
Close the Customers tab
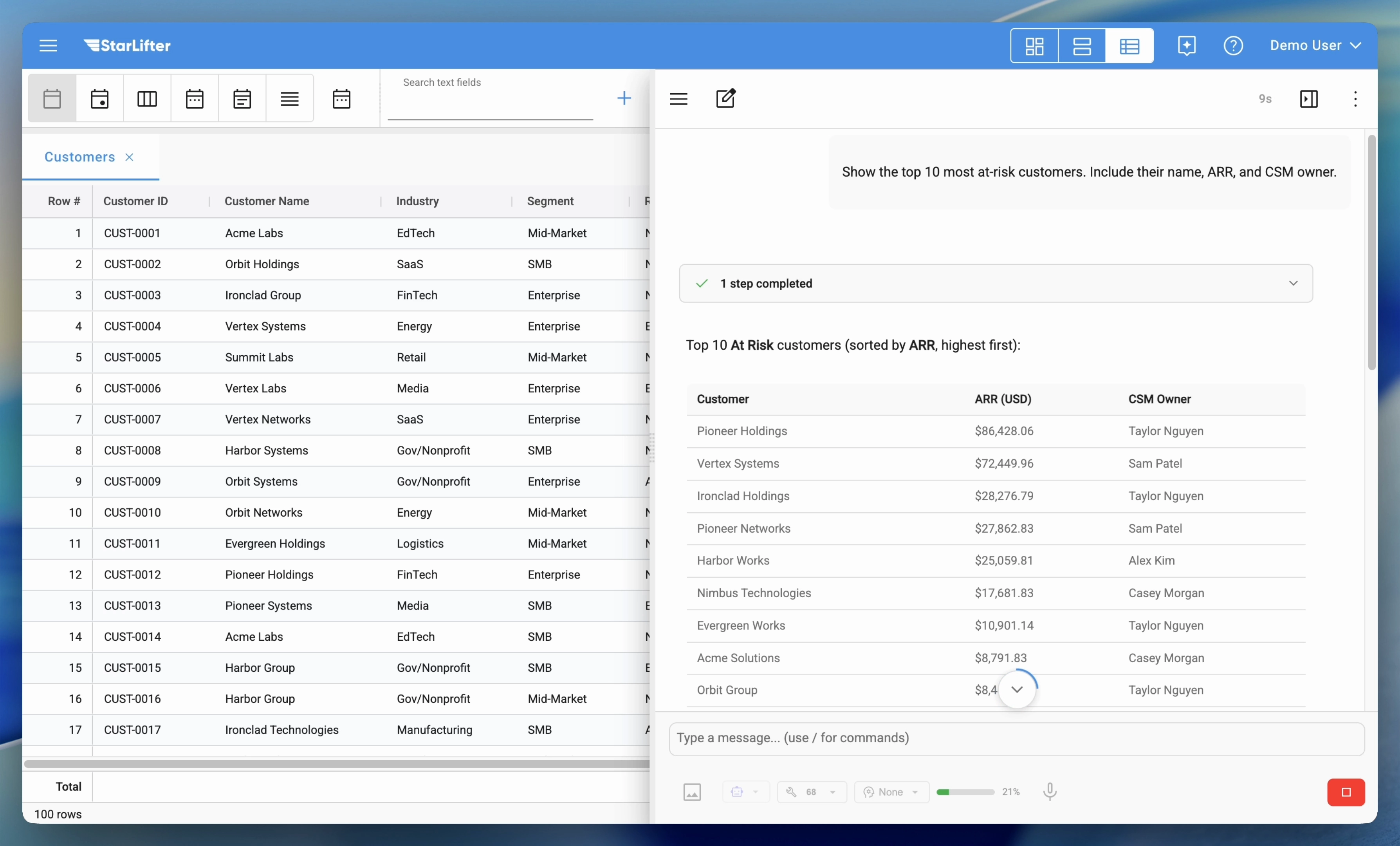point(130,157)
